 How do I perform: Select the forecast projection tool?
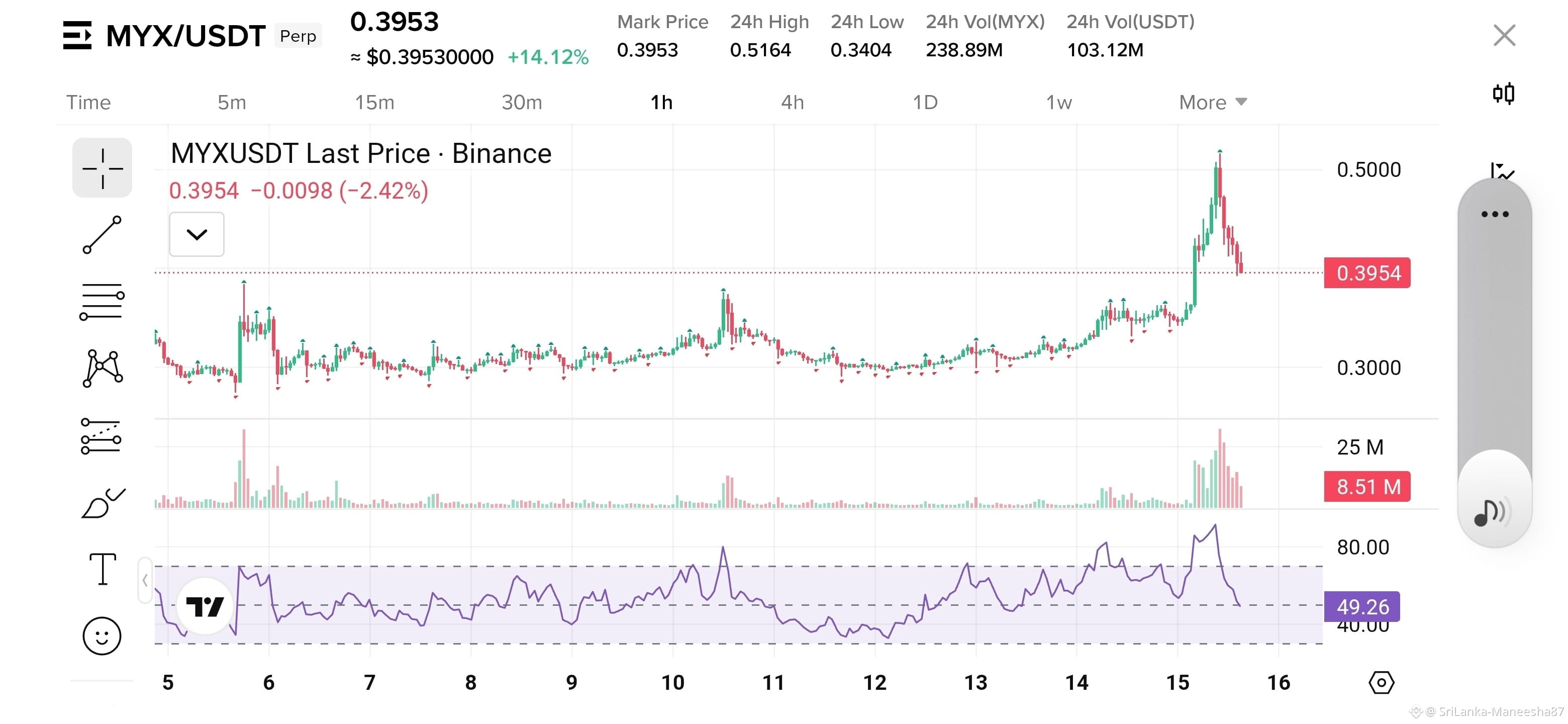(101, 436)
